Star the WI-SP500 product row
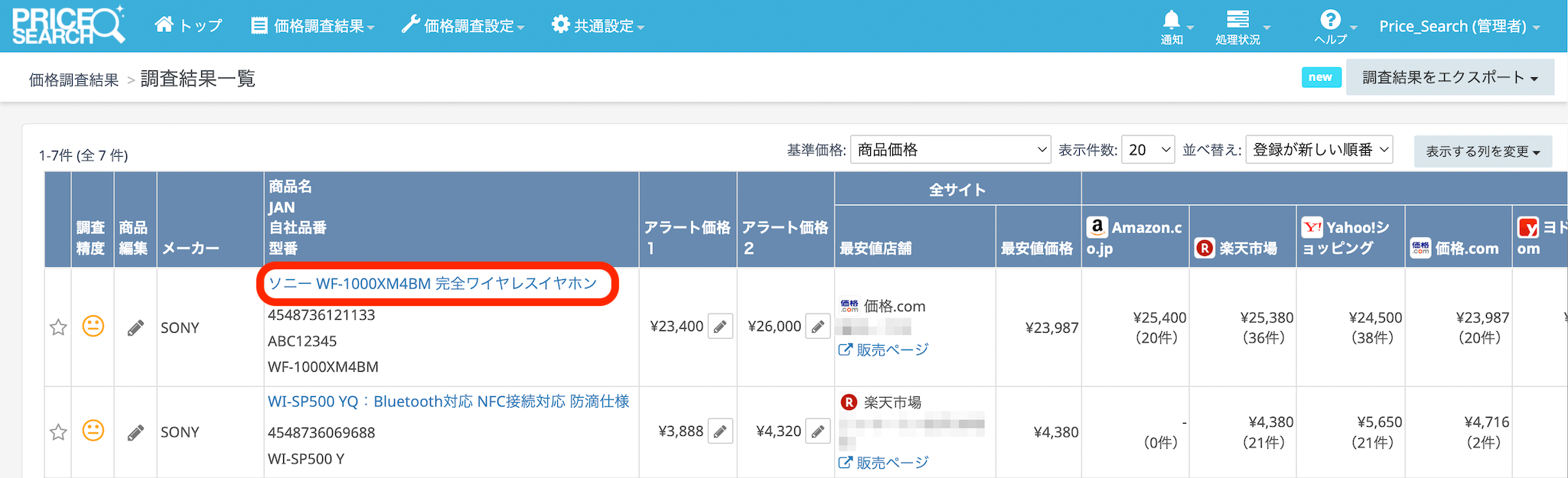This screenshot has width=1568, height=478. (58, 432)
